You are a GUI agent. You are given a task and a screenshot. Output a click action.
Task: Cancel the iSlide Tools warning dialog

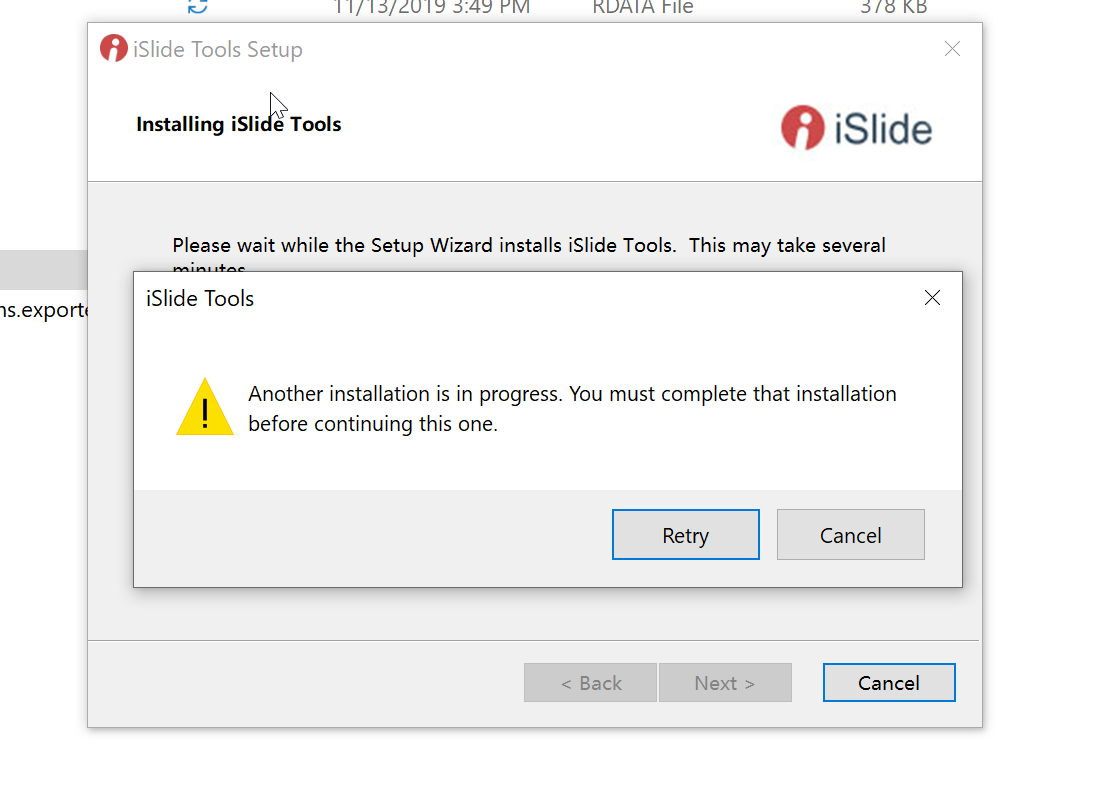tap(850, 535)
